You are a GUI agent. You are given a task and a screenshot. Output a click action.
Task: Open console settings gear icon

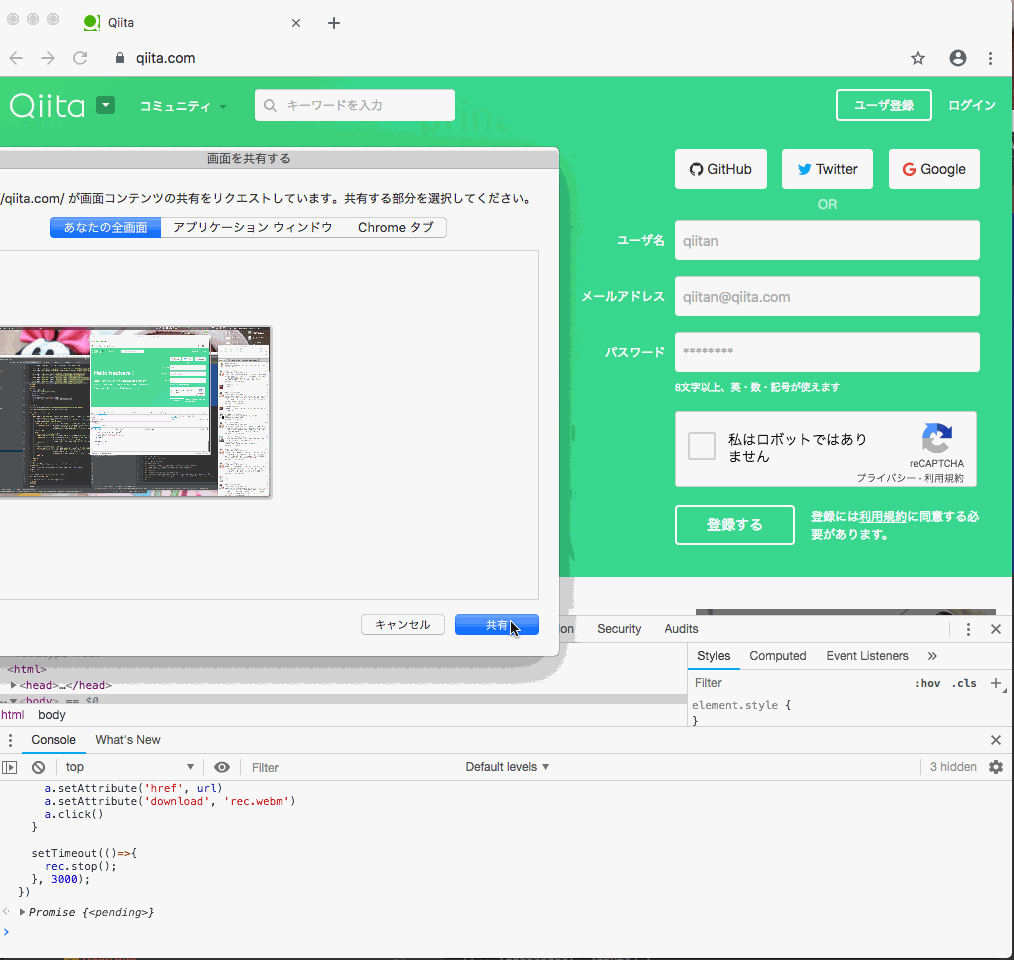pos(995,767)
